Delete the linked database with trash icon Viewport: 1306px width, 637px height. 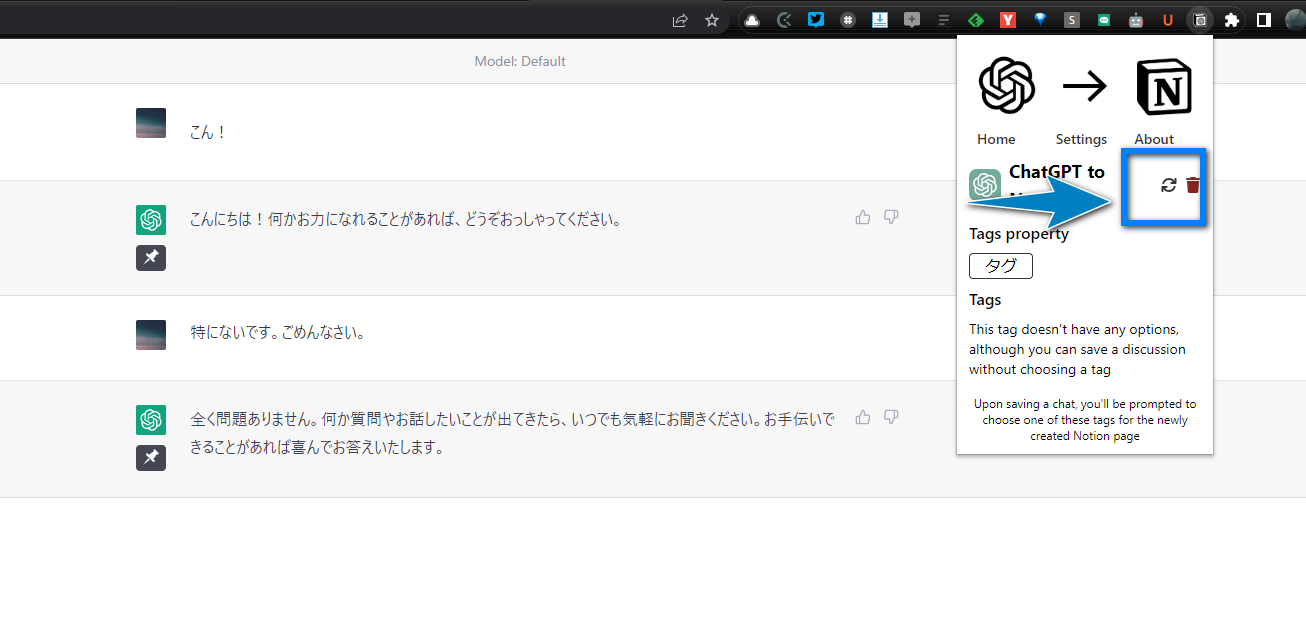click(1193, 185)
